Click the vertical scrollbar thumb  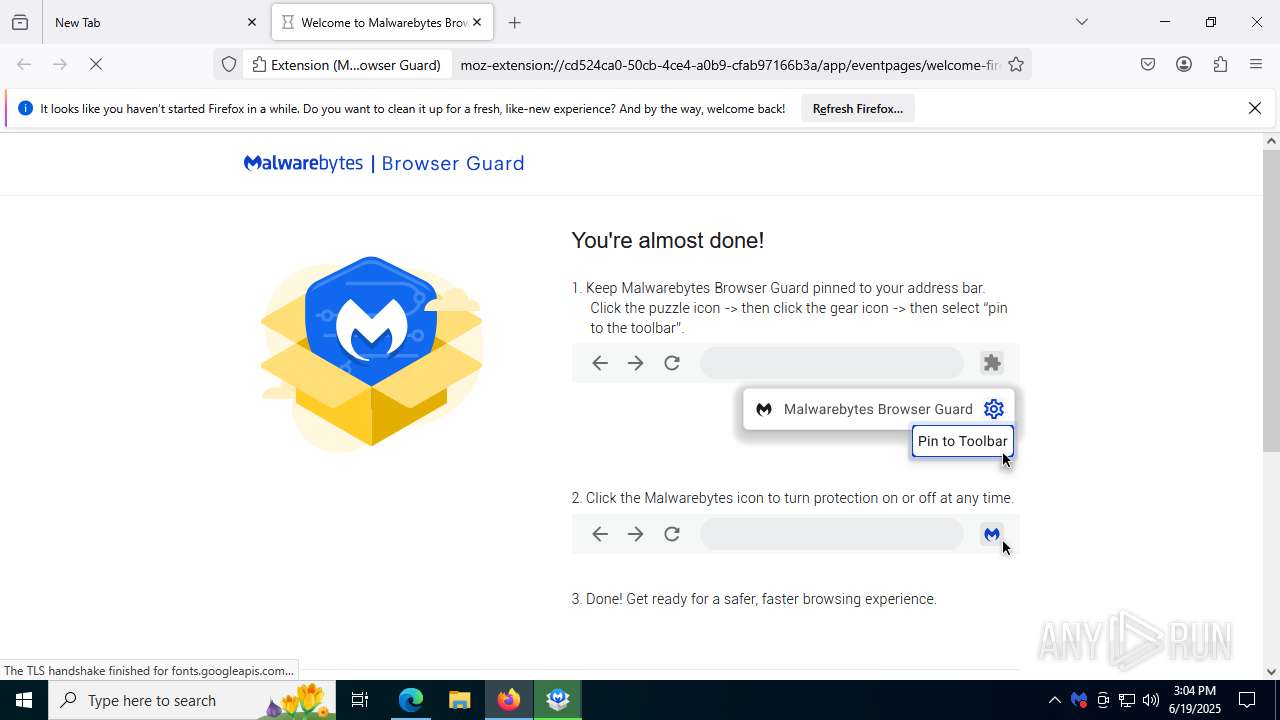click(1271, 300)
